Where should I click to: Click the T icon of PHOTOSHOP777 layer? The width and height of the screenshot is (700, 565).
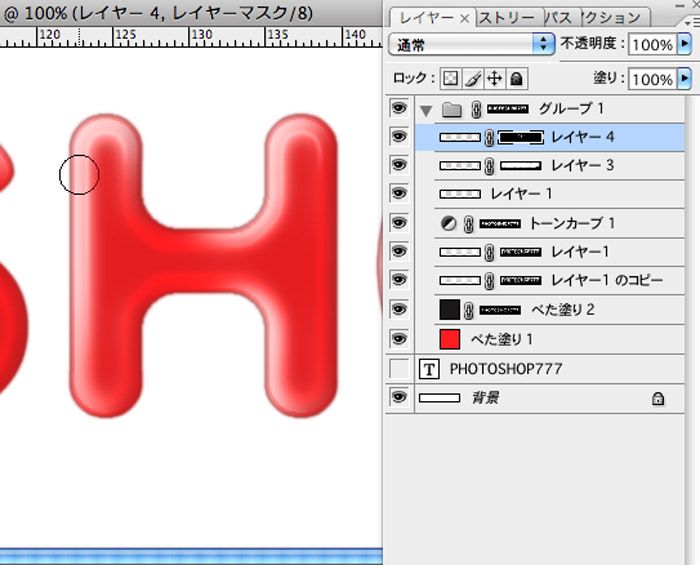[x=430, y=369]
